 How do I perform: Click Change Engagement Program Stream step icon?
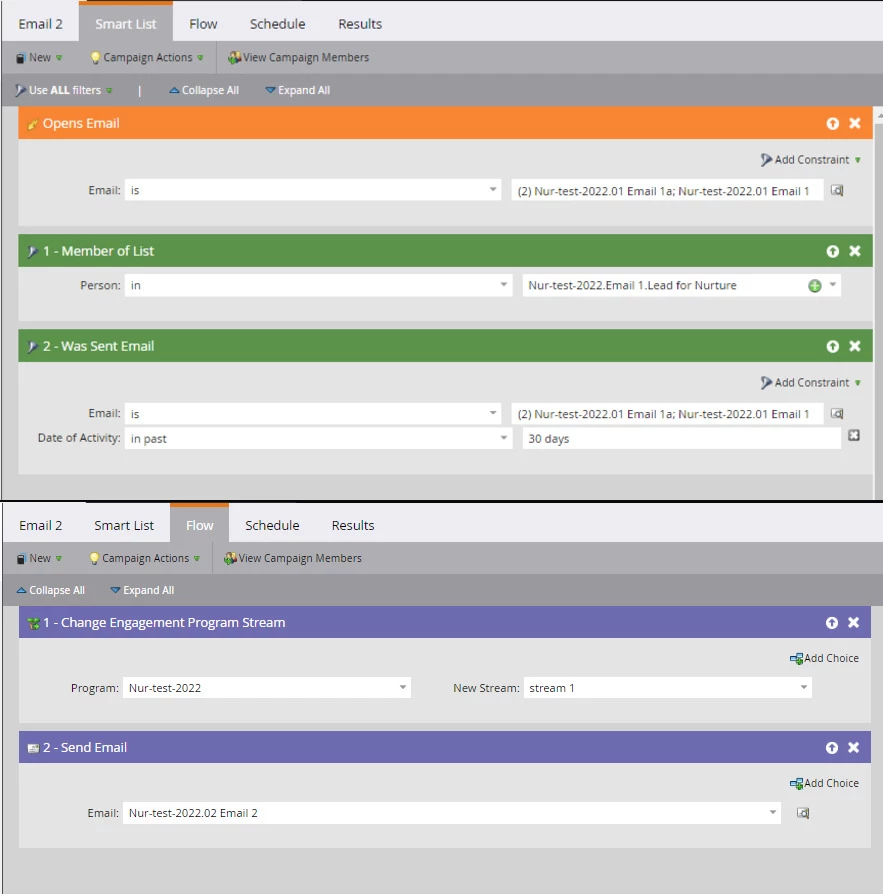(33, 623)
